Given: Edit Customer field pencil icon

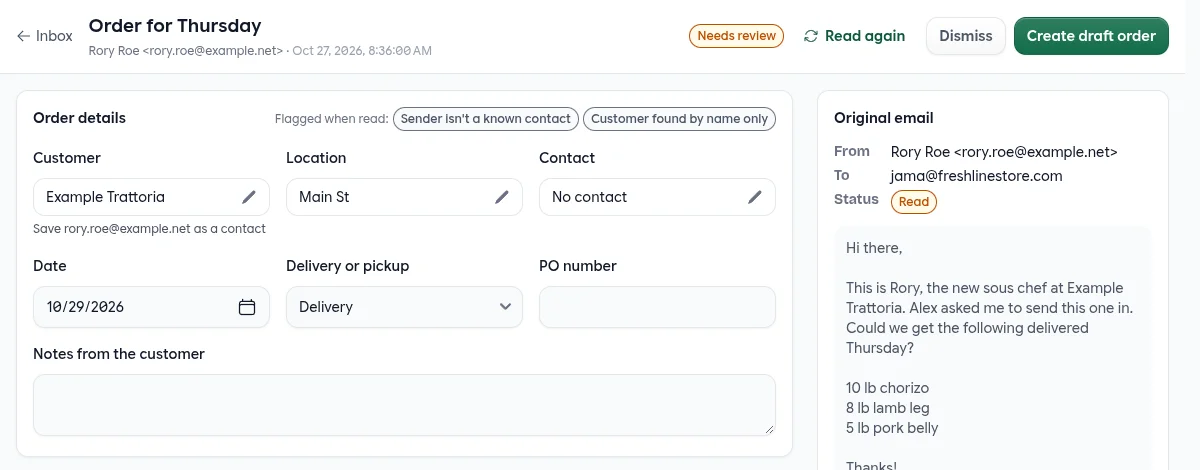Looking at the screenshot, I should [x=249, y=197].
